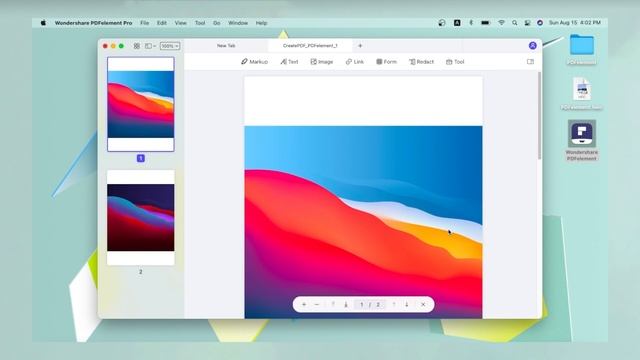Select the Redact tool

pyautogui.click(x=421, y=62)
